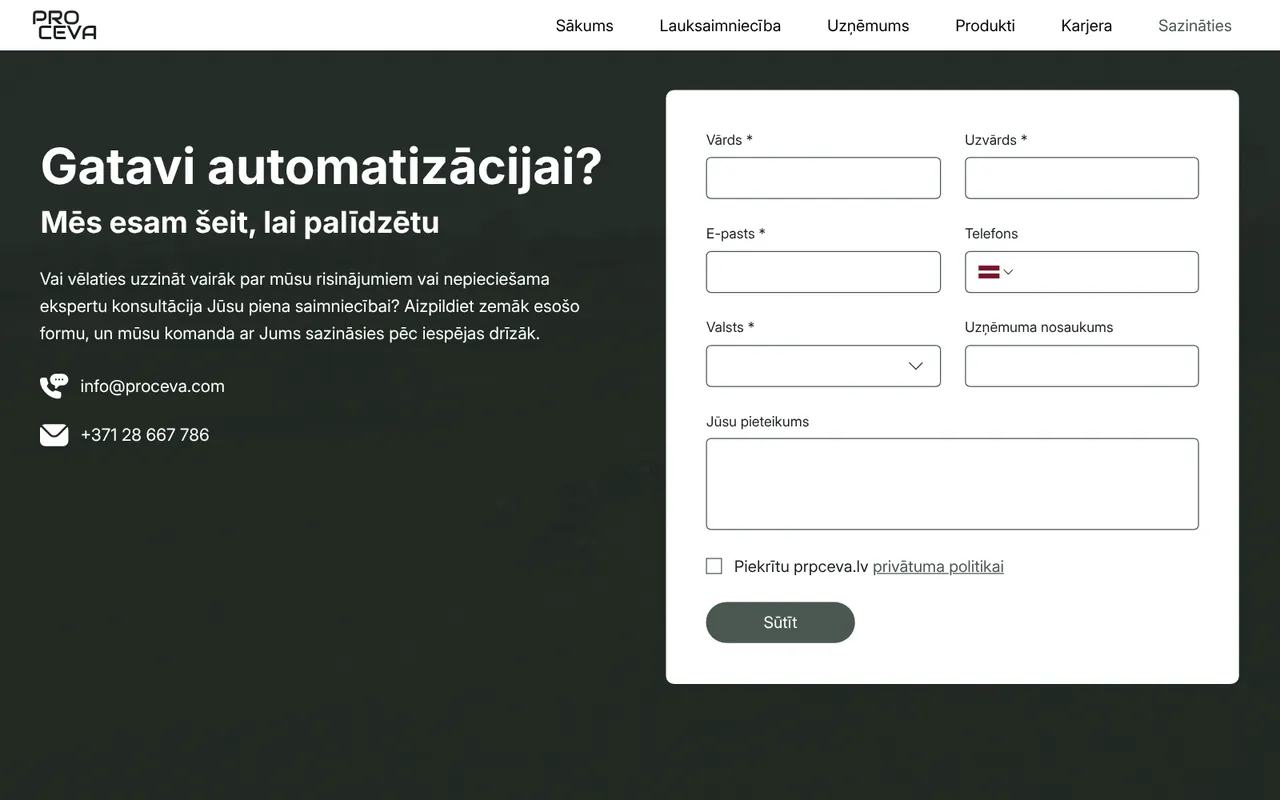Navigate to Produkti in the top menu
Screen dimensions: 1280x800
pos(985,26)
